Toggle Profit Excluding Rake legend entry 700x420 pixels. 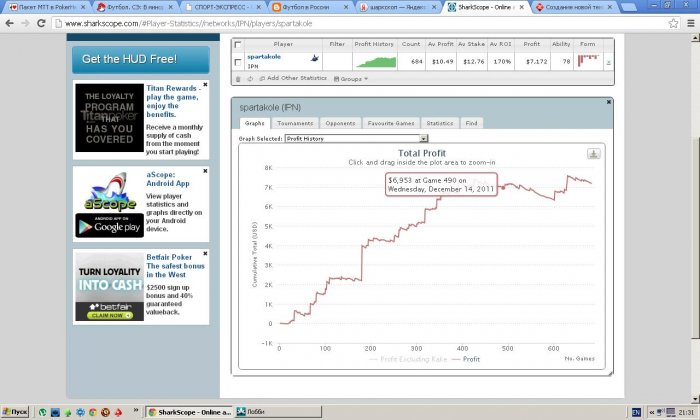coord(408,359)
